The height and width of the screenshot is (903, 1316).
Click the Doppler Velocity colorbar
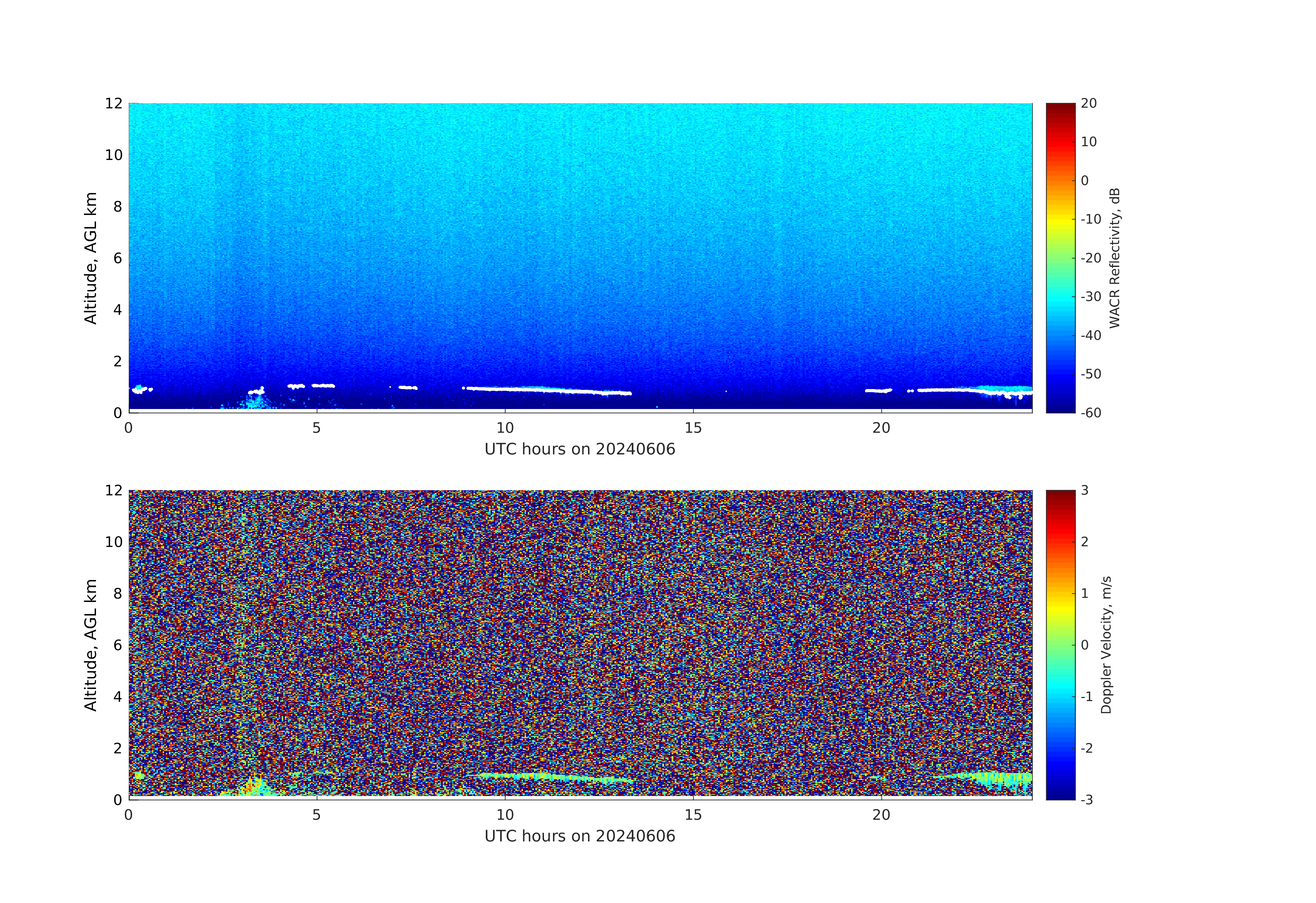(x=1060, y=644)
